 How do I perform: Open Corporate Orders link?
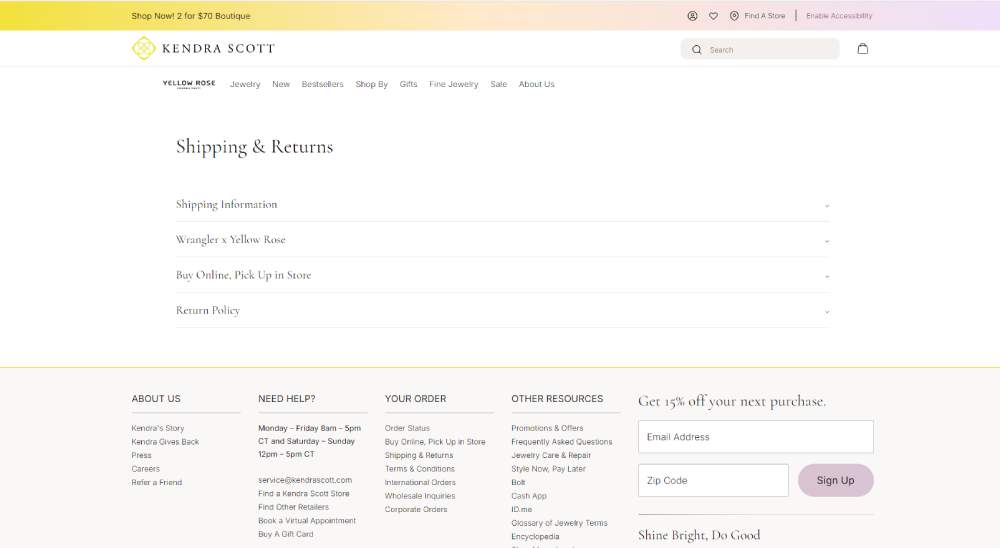pos(416,509)
